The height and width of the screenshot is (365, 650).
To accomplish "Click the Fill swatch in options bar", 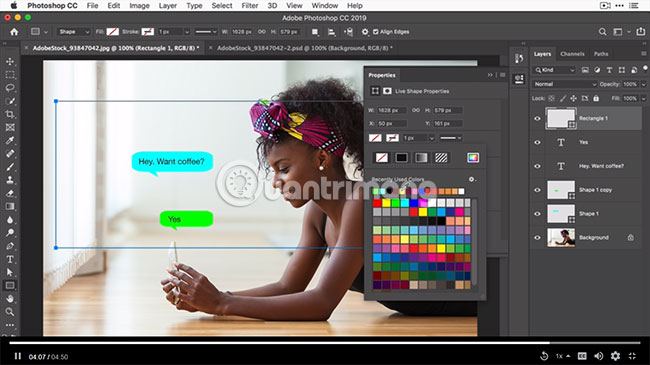I will pos(112,32).
